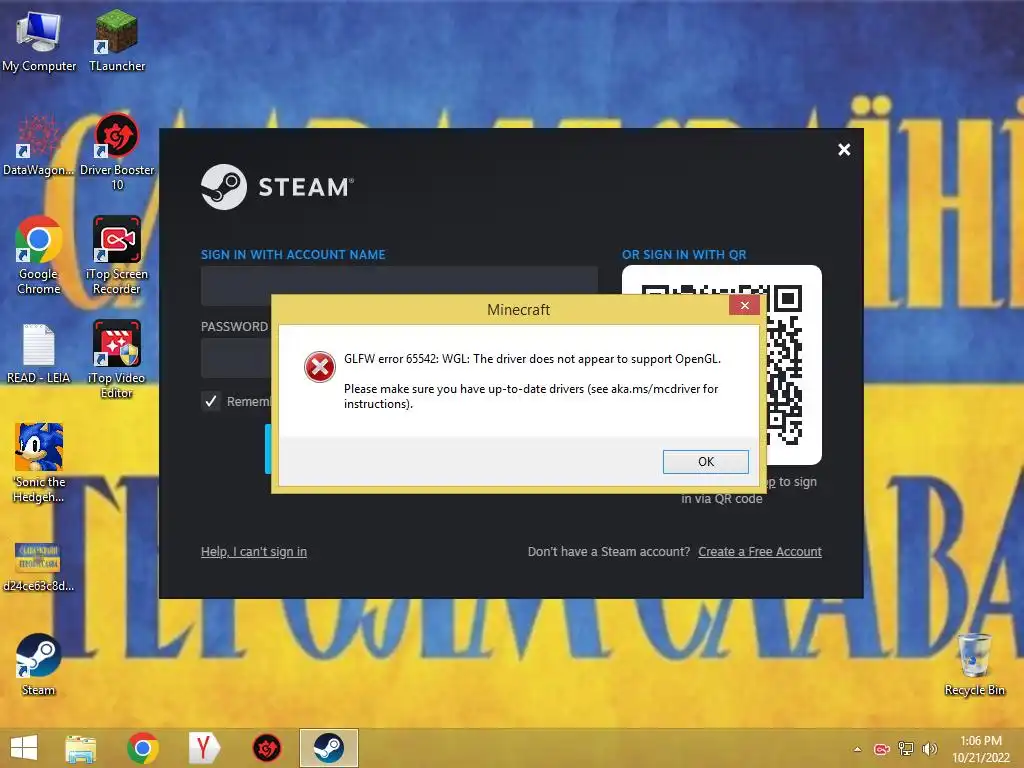This screenshot has height=768, width=1024.
Task: Click red error icon in Minecraft dialog
Action: pyautogui.click(x=319, y=367)
